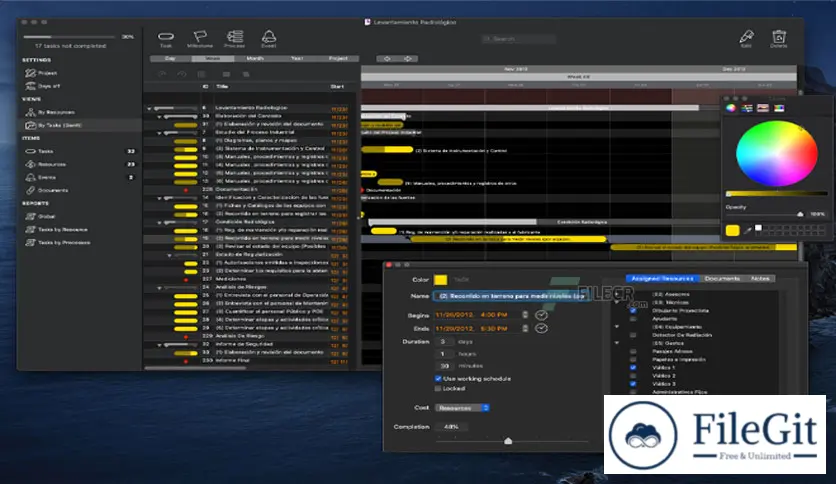This screenshot has height=484, width=836.
Task: Click the Edit pencil icon
Action: (x=746, y=38)
